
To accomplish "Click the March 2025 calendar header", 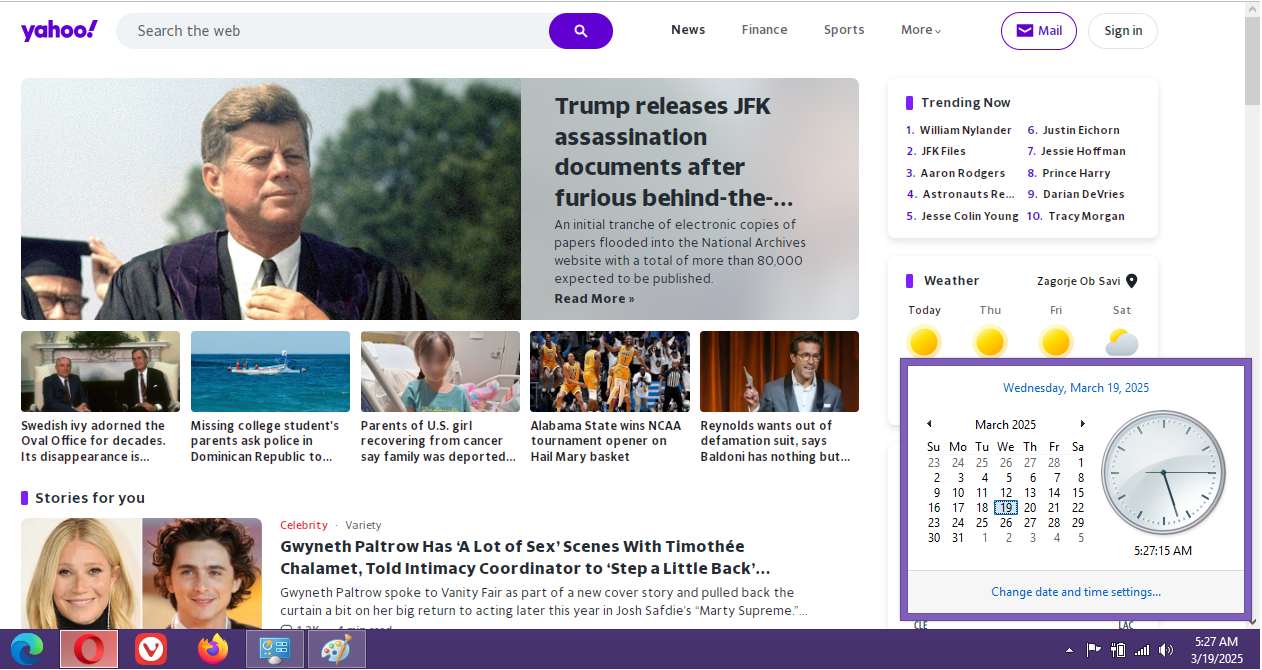I will tap(1005, 425).
